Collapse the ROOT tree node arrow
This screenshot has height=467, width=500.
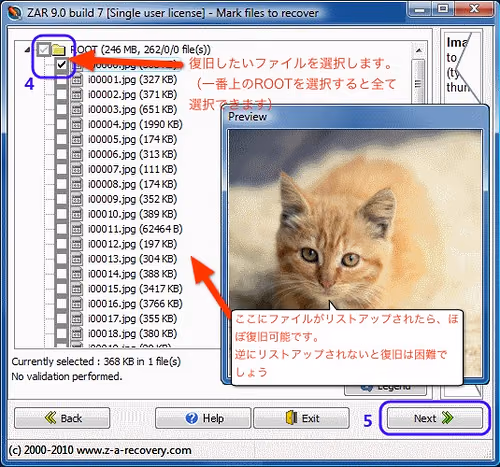coord(28,50)
